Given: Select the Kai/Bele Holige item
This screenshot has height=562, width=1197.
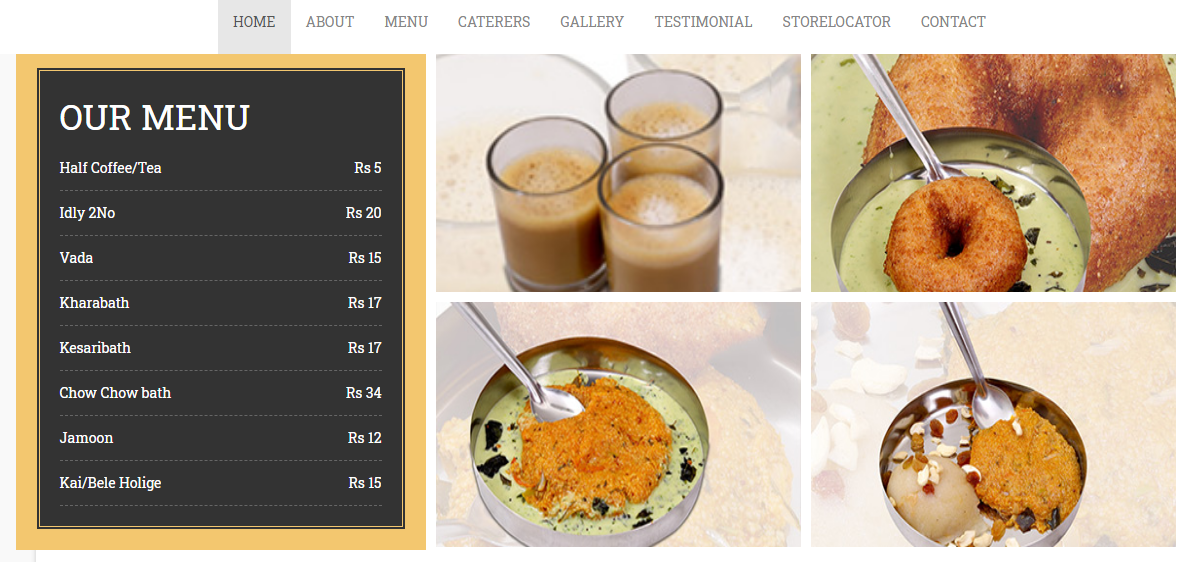Looking at the screenshot, I should coord(221,483).
